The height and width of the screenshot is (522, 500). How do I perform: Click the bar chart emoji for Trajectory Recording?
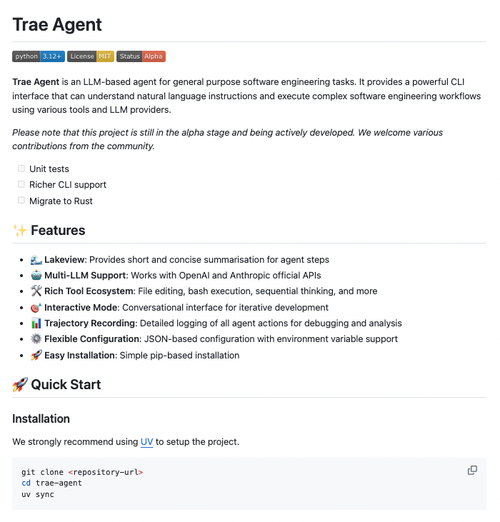click(x=36, y=323)
